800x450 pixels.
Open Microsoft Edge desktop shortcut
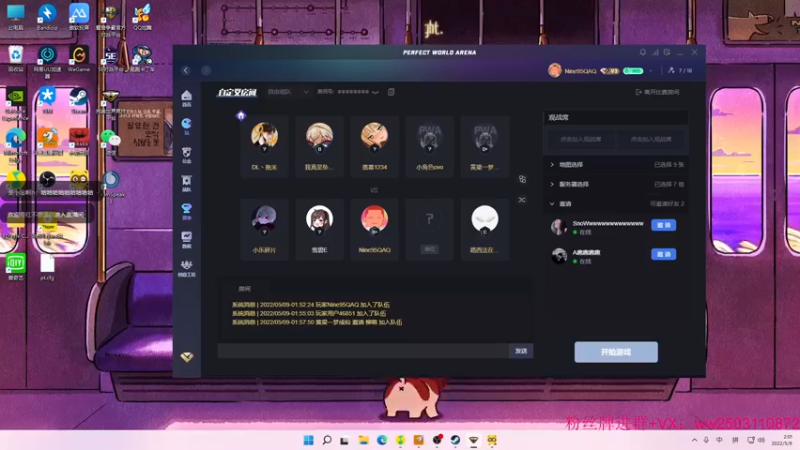coord(15,143)
